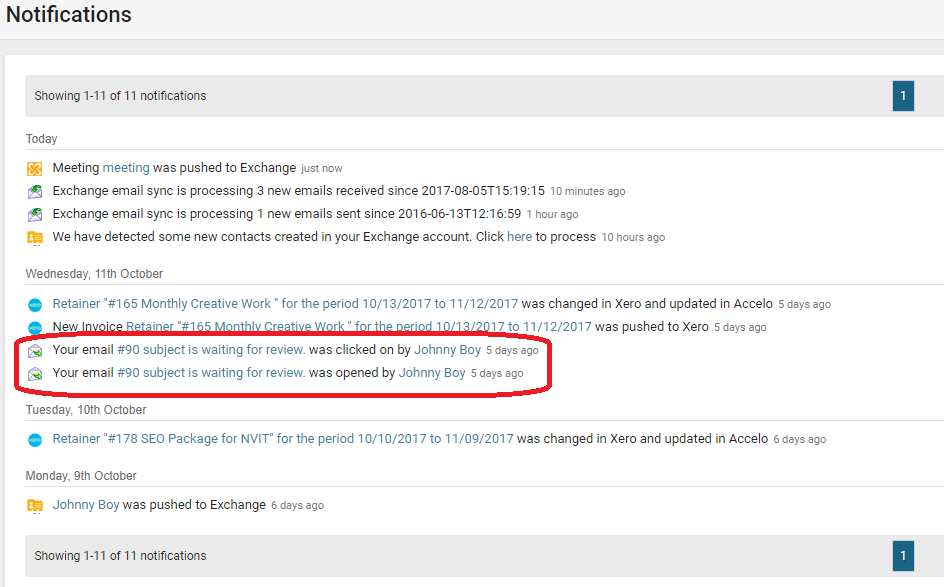Open Johnny Boy from the email clicked notification

pos(447,349)
